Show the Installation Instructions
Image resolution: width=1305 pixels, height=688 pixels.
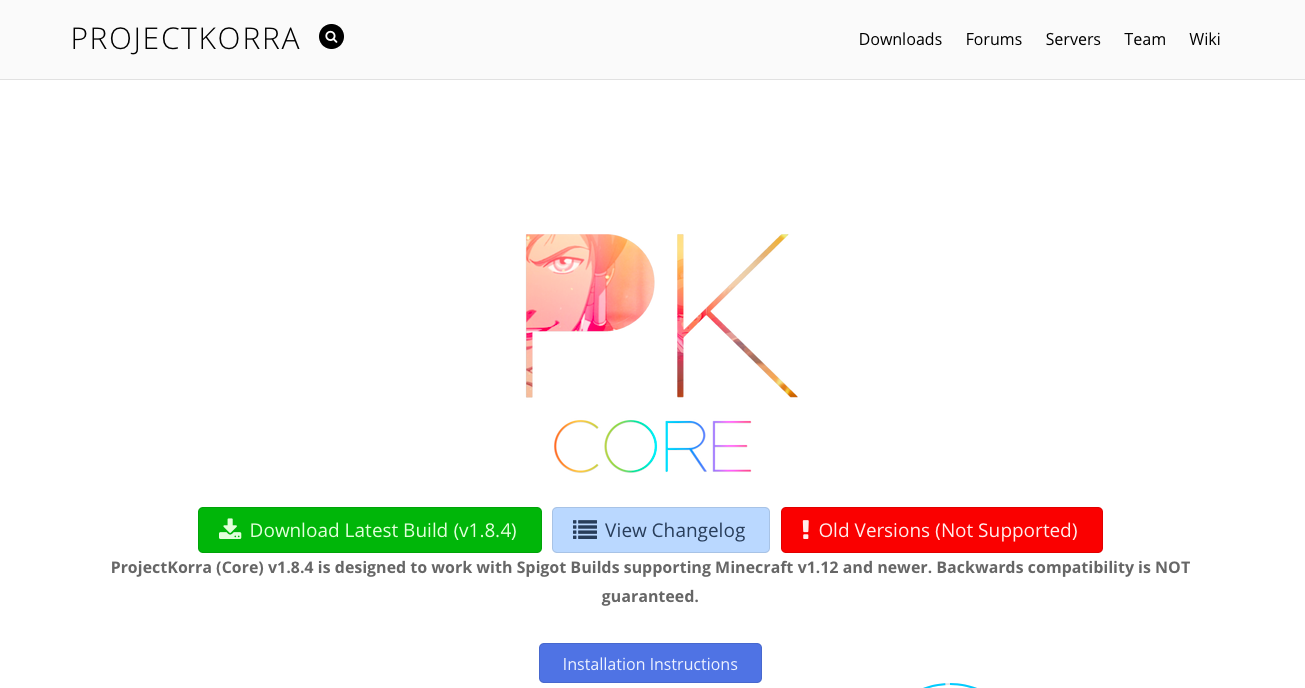(650, 663)
